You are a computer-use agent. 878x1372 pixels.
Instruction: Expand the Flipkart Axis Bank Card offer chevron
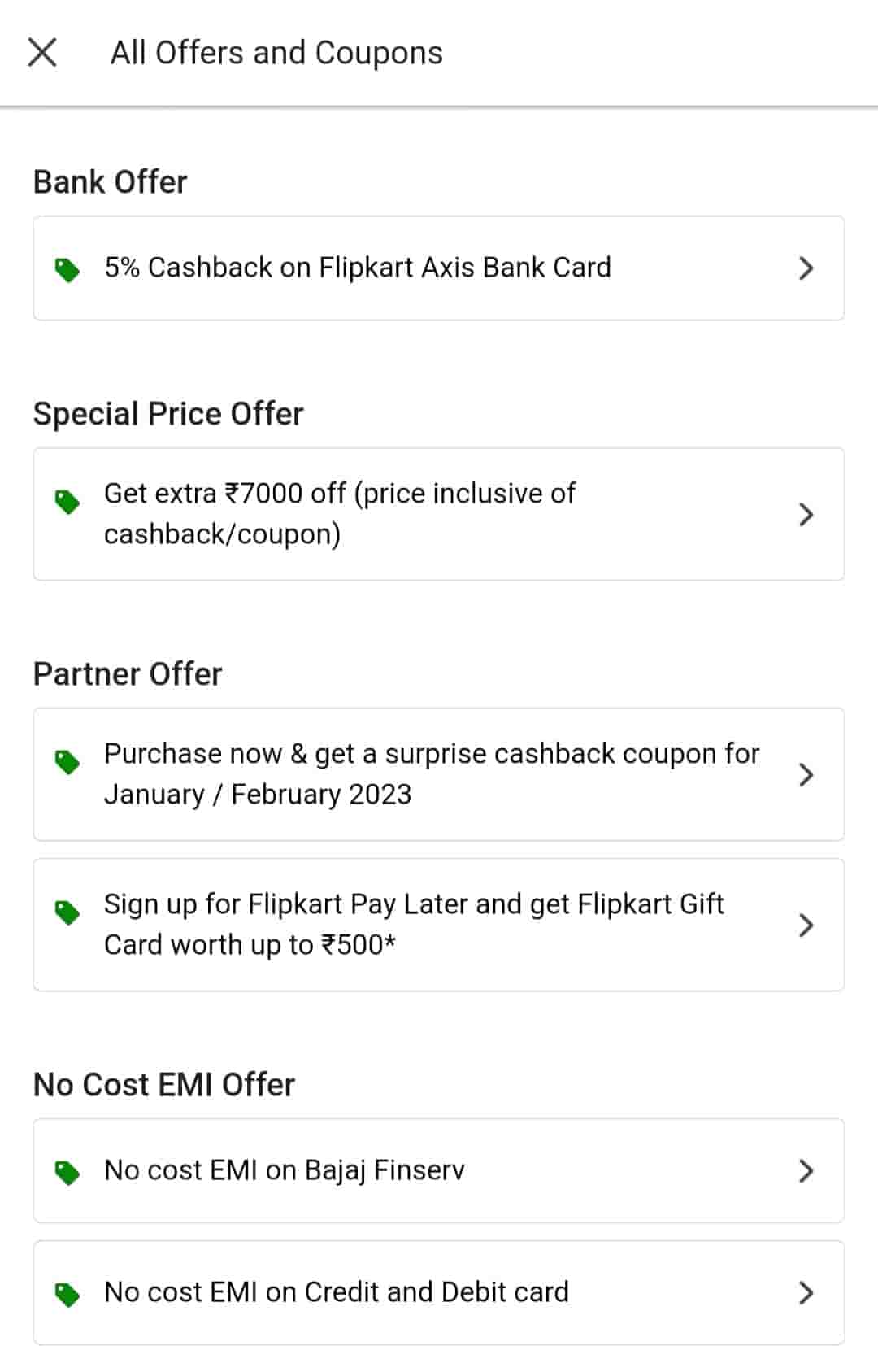[x=806, y=268]
